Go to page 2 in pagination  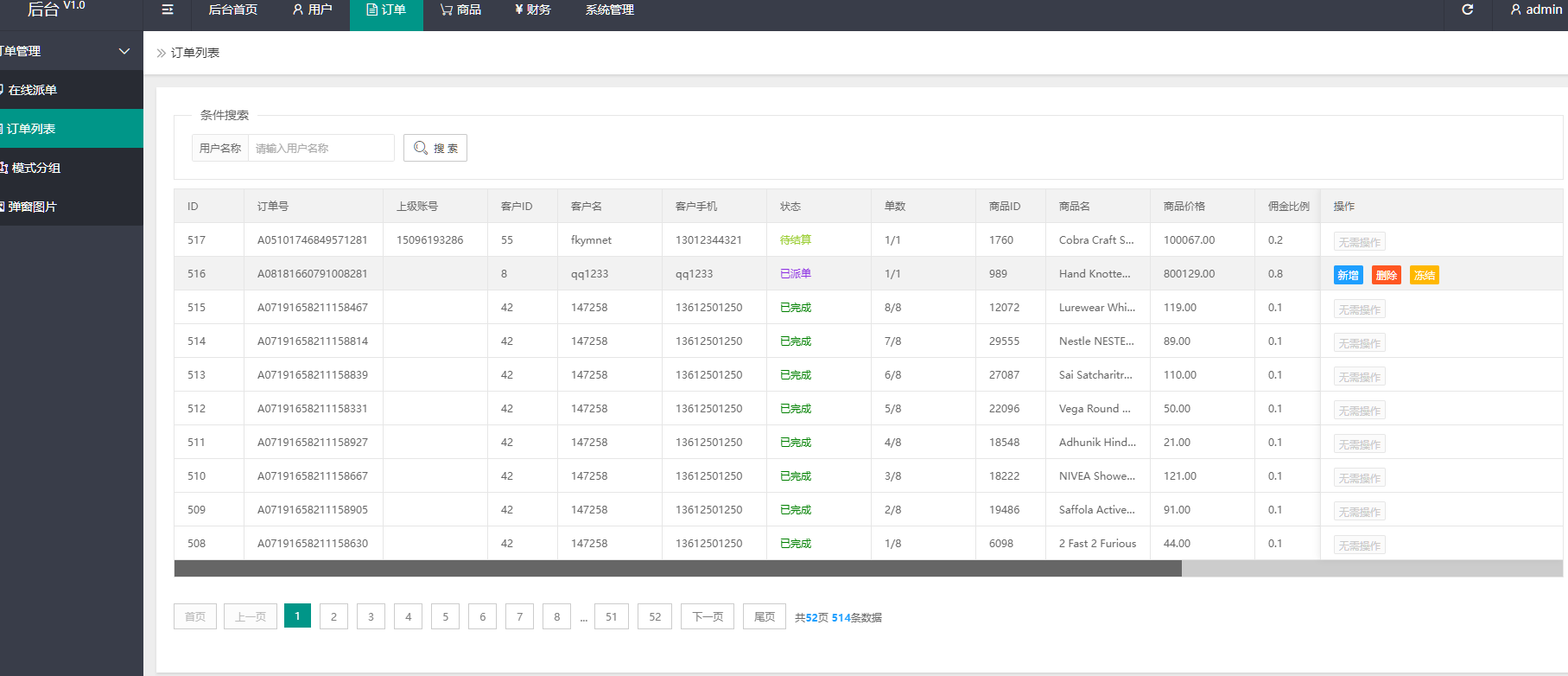333,616
